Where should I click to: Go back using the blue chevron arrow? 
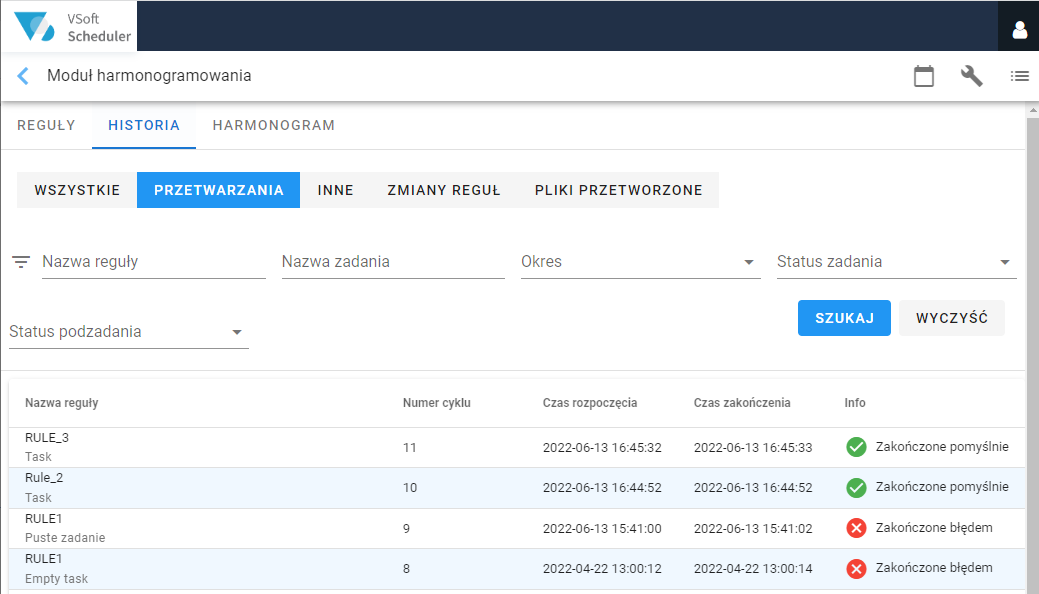click(23, 76)
